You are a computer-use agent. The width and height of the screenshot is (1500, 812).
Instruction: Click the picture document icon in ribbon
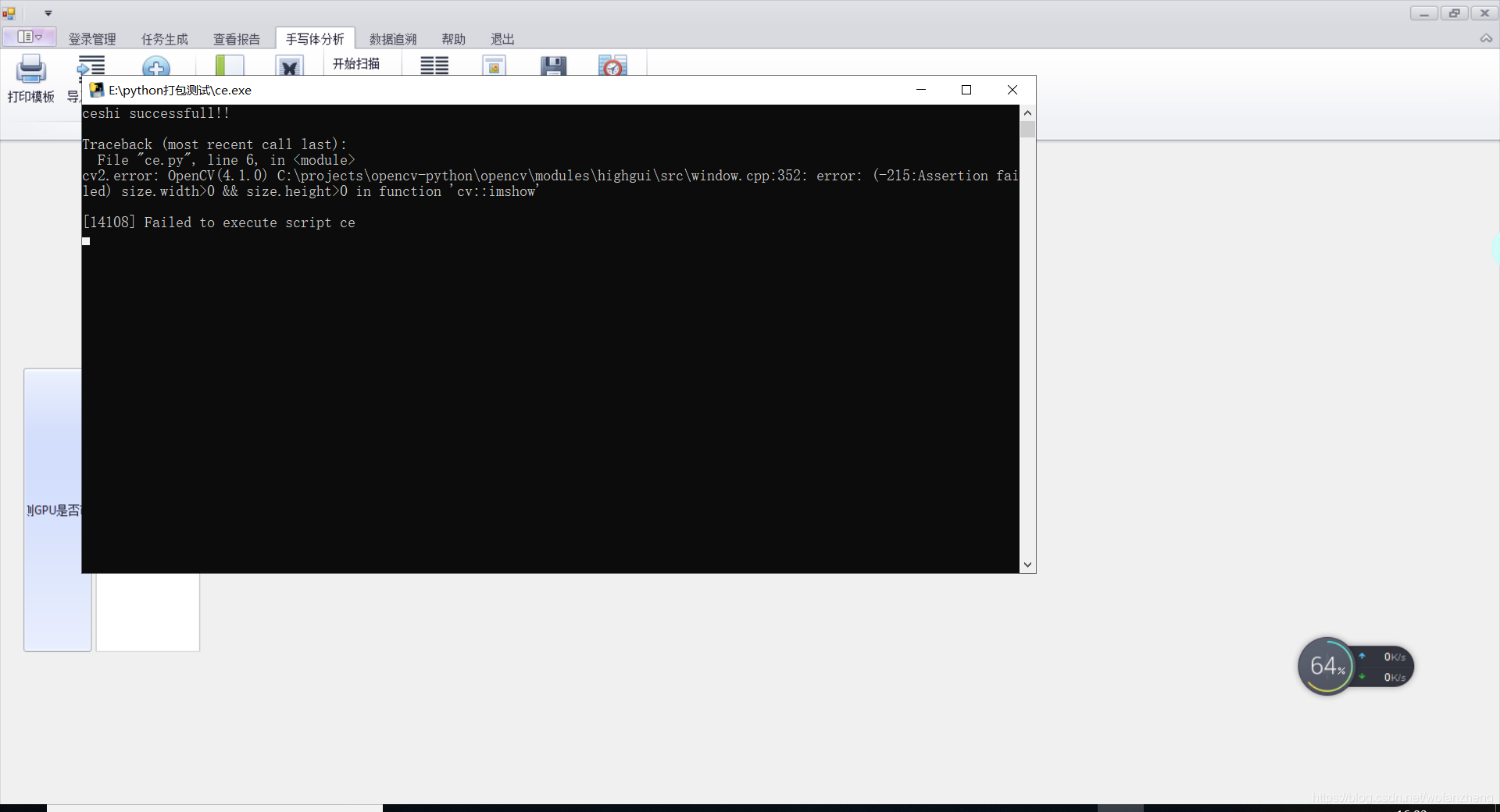tap(494, 66)
